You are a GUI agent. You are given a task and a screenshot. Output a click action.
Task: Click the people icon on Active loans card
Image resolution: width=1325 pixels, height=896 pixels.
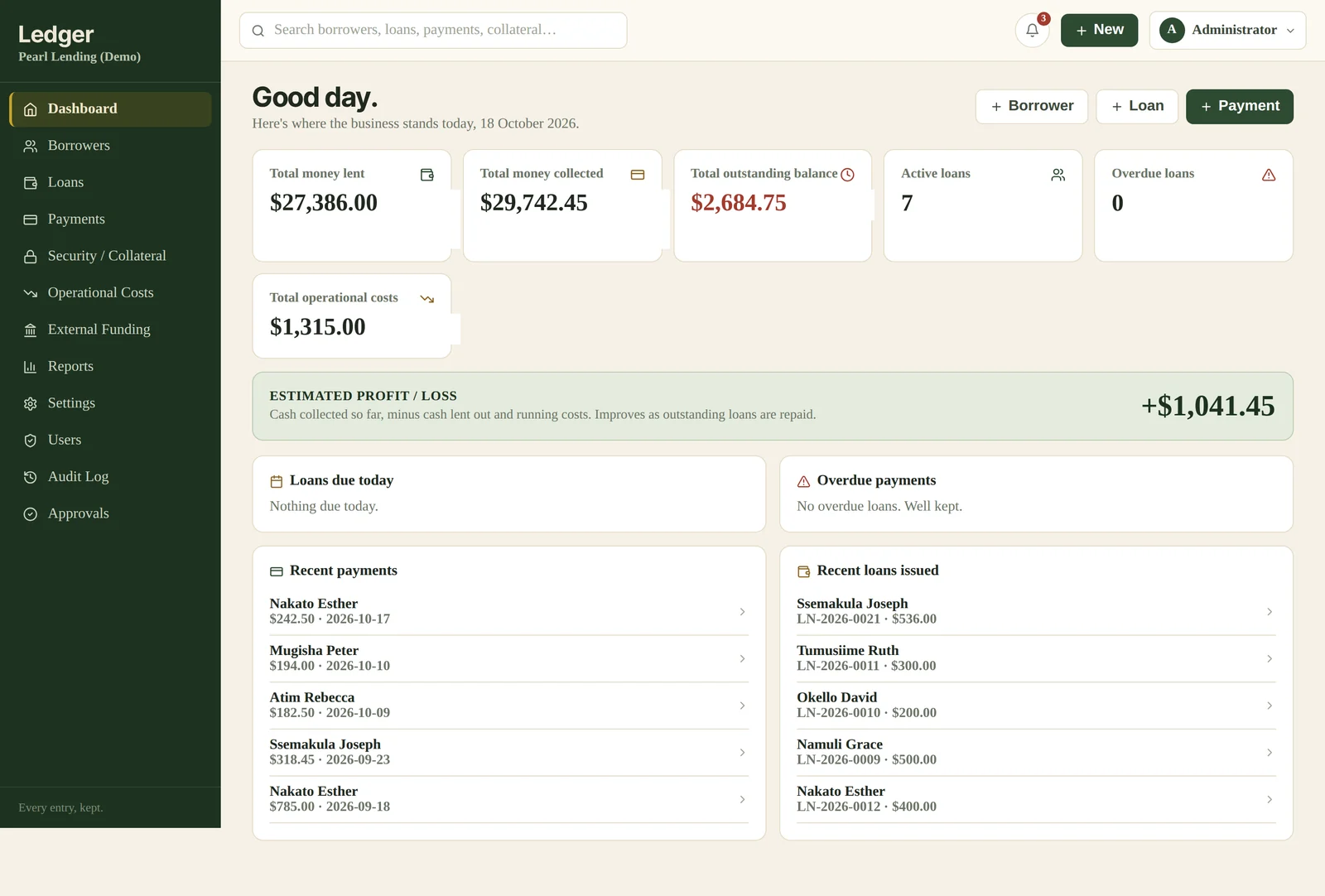click(1058, 175)
